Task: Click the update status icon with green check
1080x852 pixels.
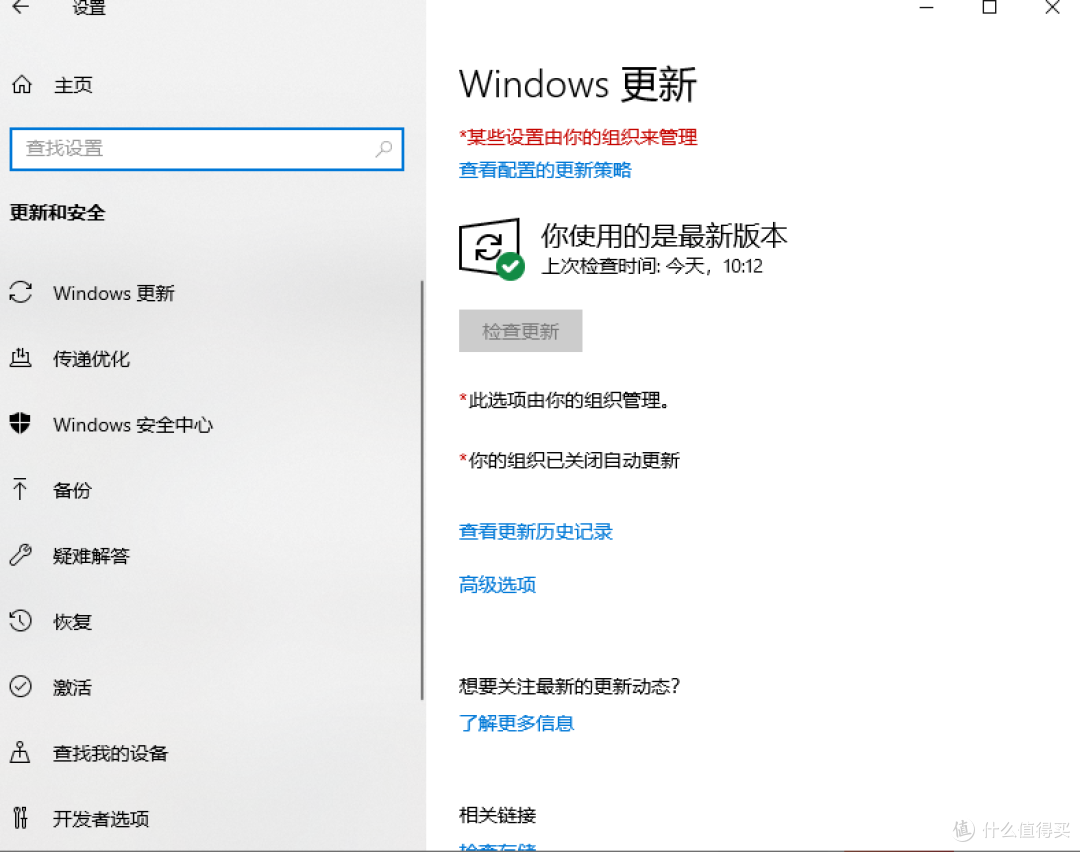Action: (x=491, y=249)
